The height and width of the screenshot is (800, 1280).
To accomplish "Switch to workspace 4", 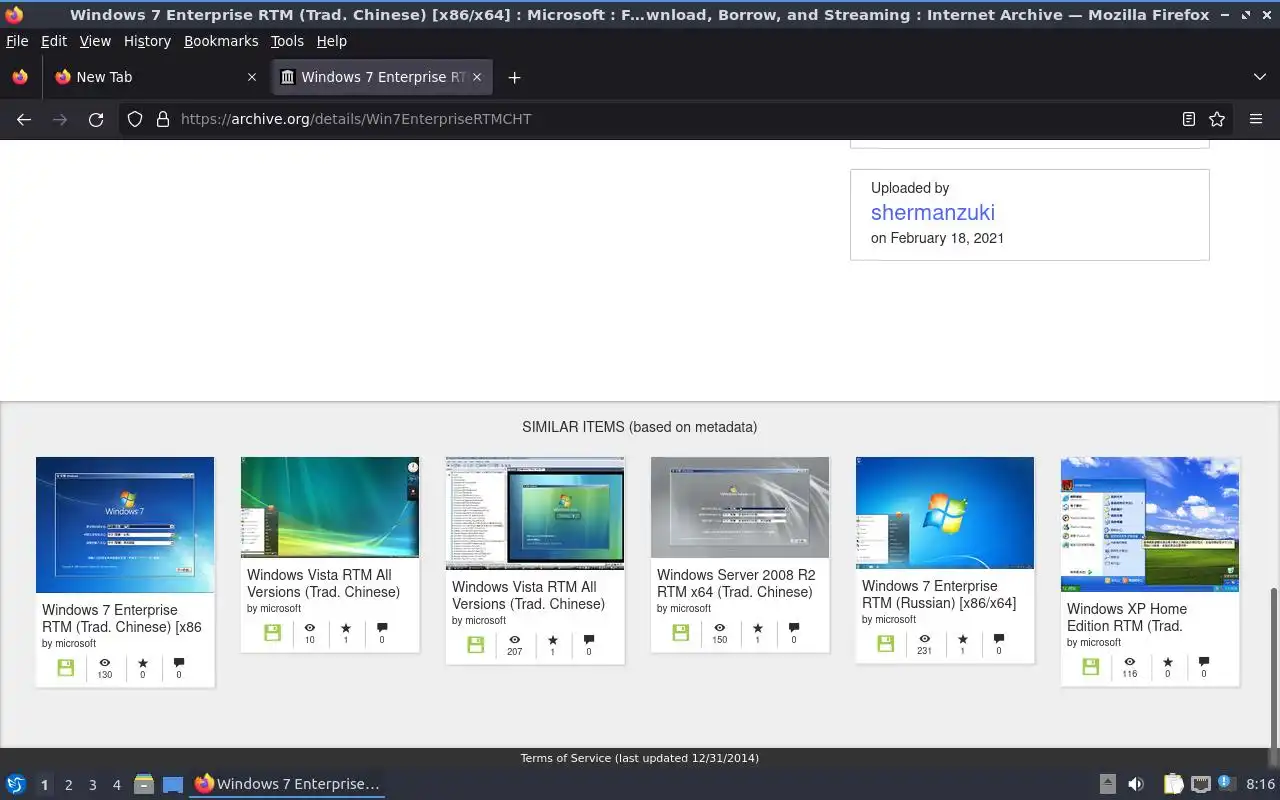I will pyautogui.click(x=116, y=785).
